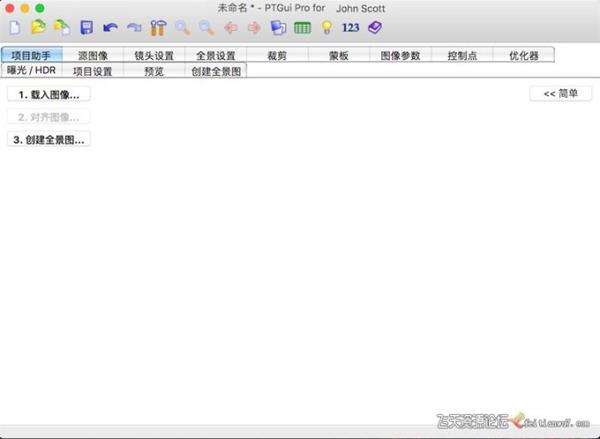Switch to the 蒙板 tab
The width and height of the screenshot is (600, 439).
click(339, 55)
